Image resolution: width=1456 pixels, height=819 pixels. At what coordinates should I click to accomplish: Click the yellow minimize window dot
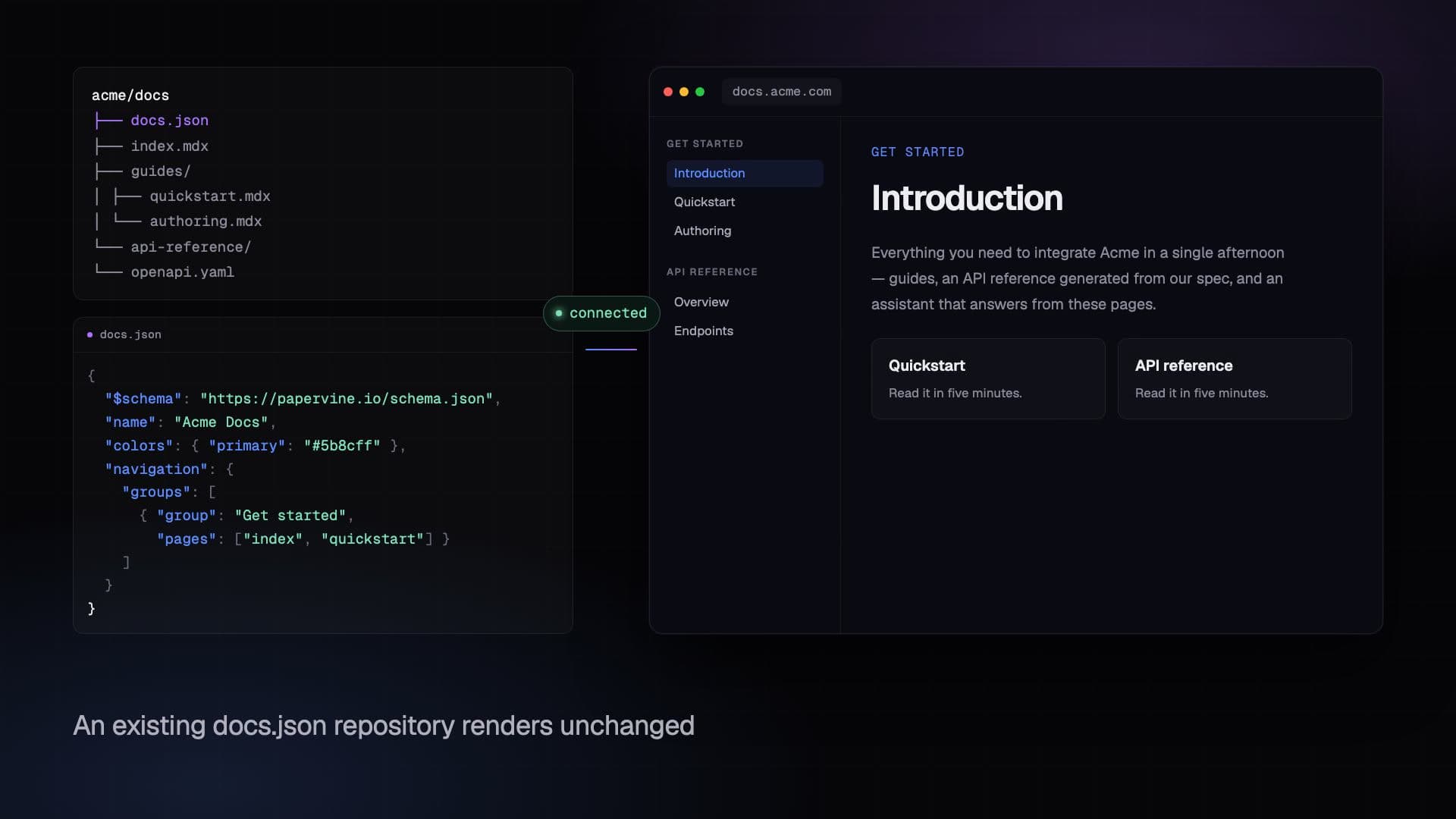click(x=684, y=92)
